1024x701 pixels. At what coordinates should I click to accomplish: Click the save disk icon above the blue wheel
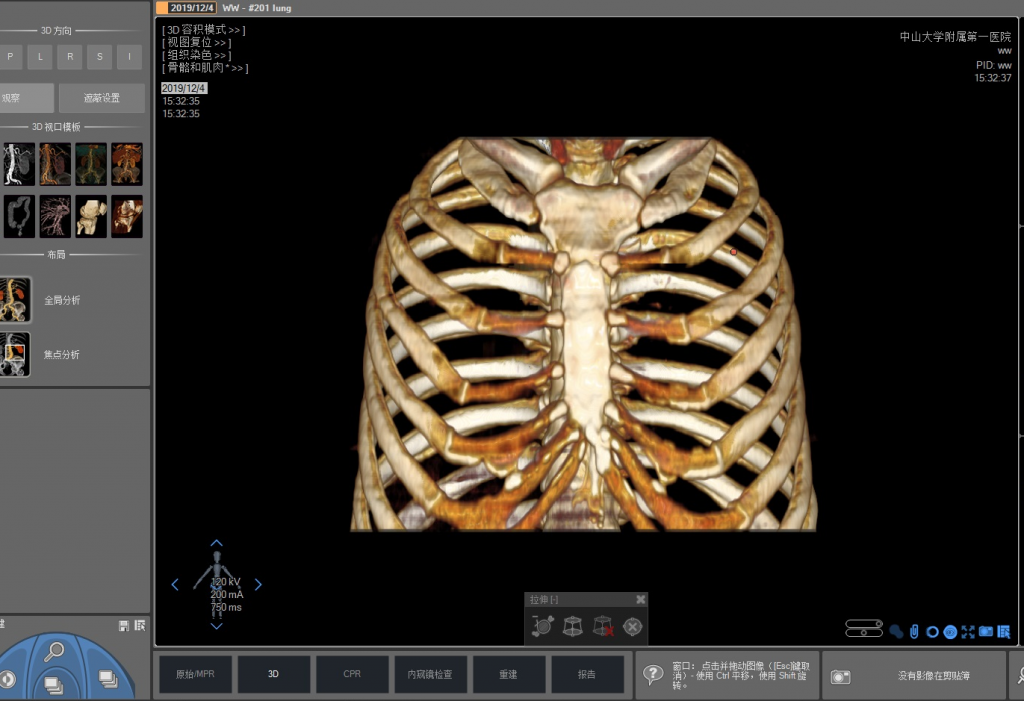tap(123, 625)
